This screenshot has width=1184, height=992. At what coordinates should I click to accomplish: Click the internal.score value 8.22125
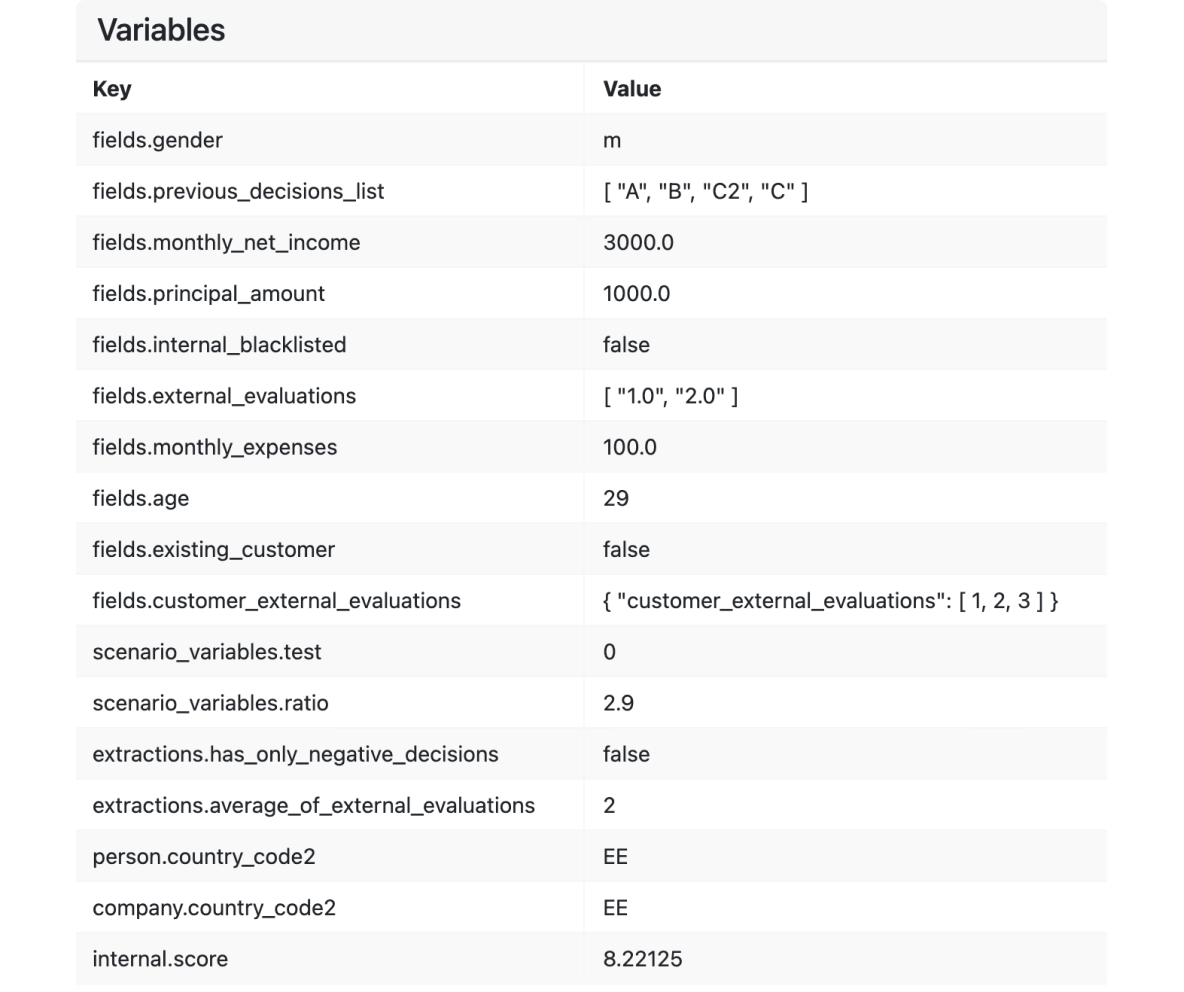click(643, 960)
